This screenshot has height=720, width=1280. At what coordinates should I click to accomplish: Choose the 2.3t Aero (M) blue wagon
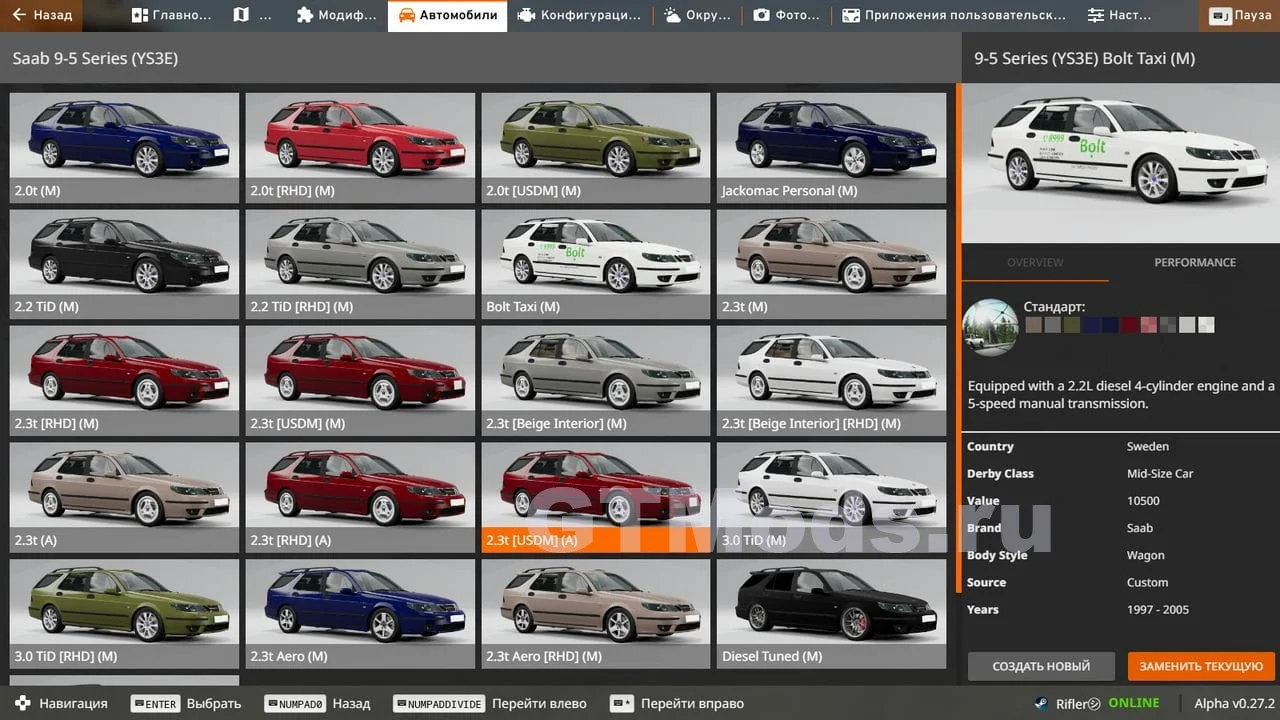360,612
